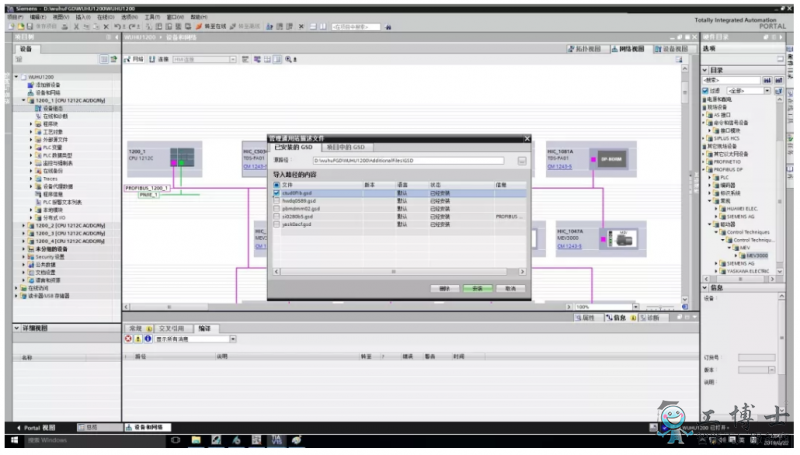Switch to the GSD in project tab

346,147
